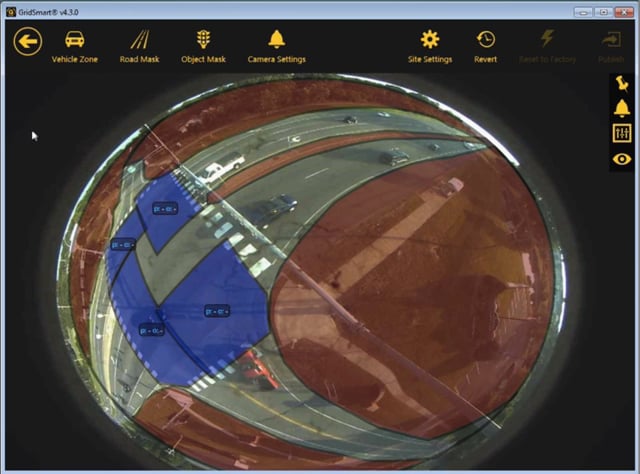Image resolution: width=640 pixels, height=474 pixels.
Task: Click the greyed Publish button
Action: (x=611, y=47)
